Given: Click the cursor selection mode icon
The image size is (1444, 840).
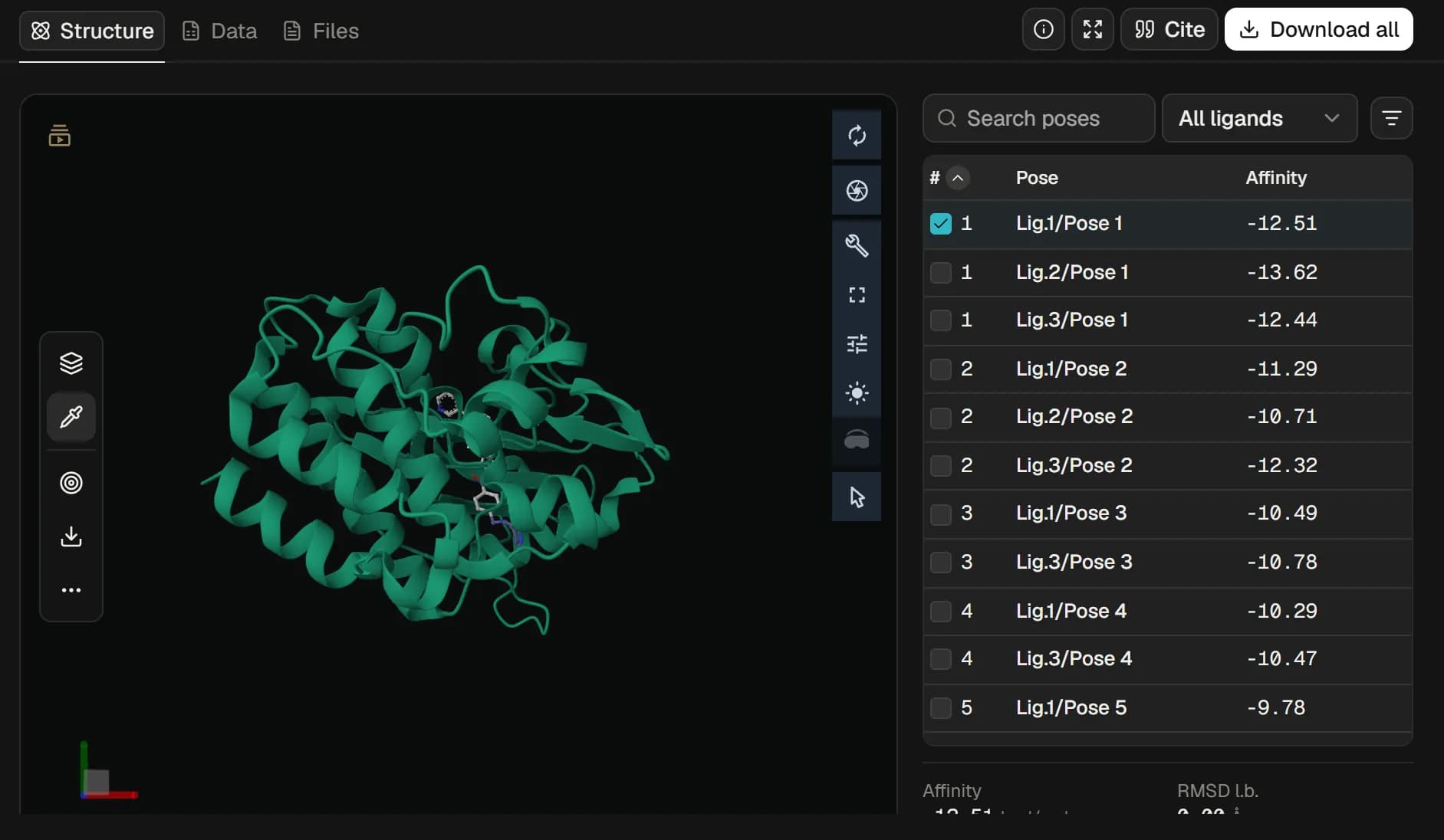Looking at the screenshot, I should click(x=857, y=497).
